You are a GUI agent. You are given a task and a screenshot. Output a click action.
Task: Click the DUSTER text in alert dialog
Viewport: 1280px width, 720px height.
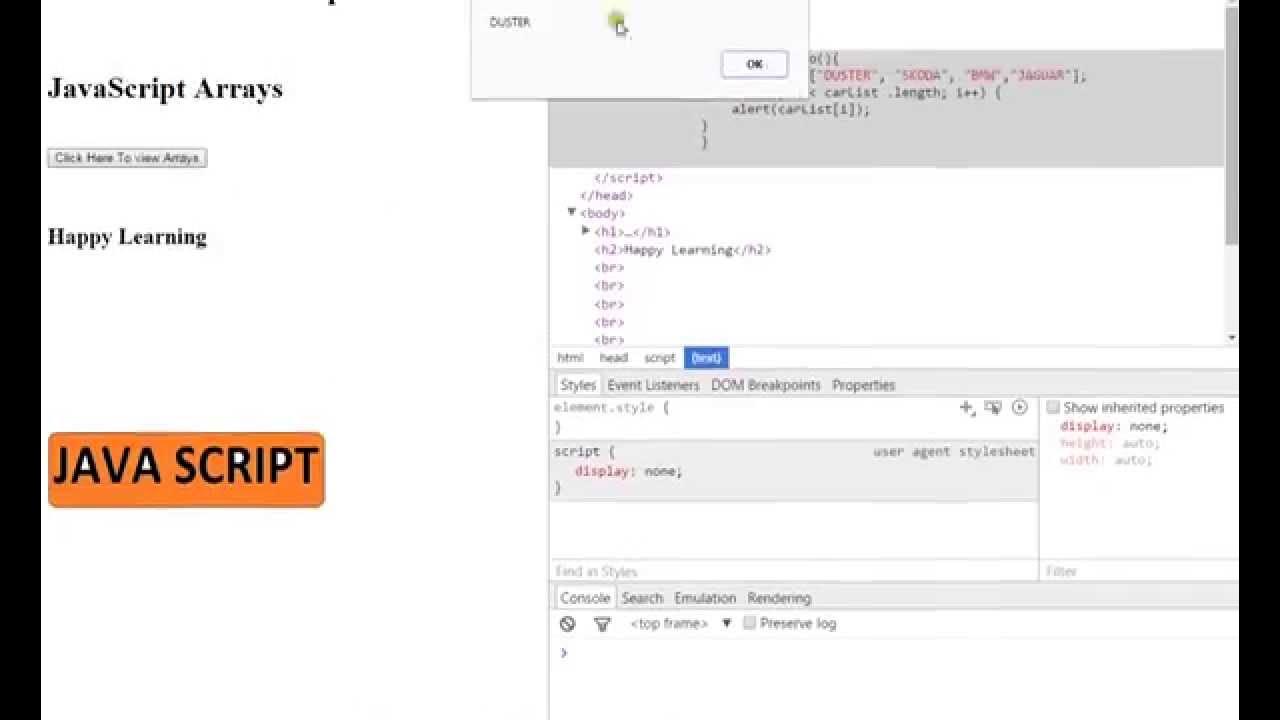click(510, 22)
